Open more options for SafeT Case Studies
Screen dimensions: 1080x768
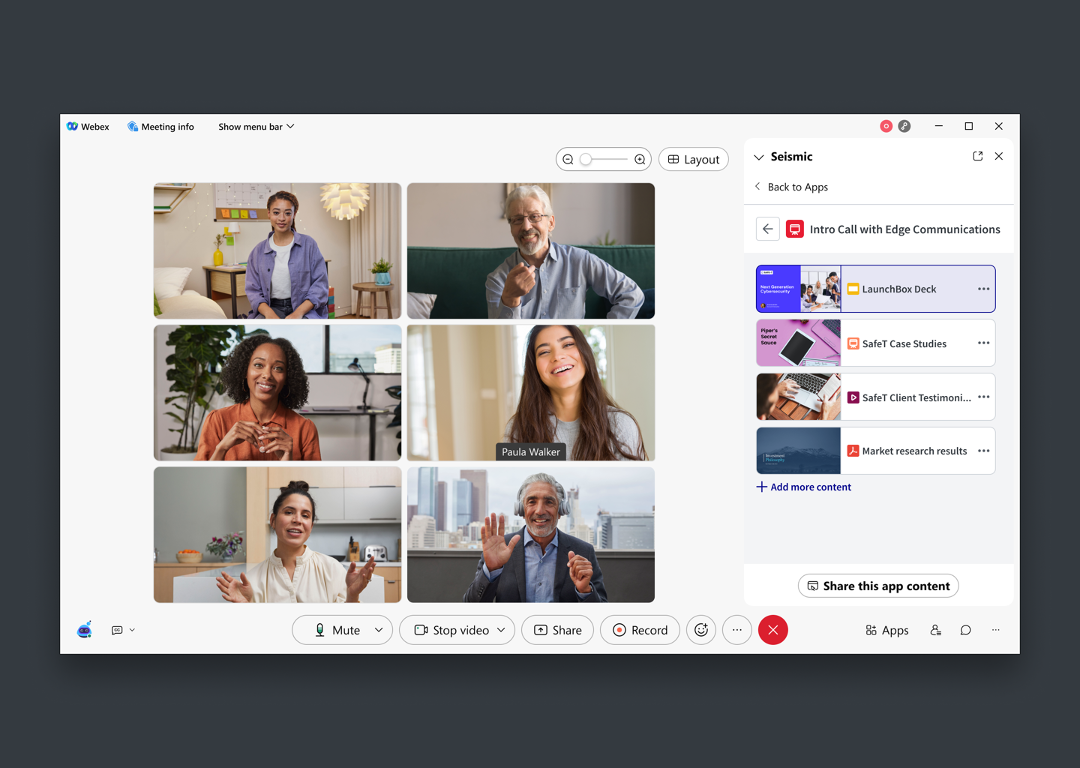984,342
